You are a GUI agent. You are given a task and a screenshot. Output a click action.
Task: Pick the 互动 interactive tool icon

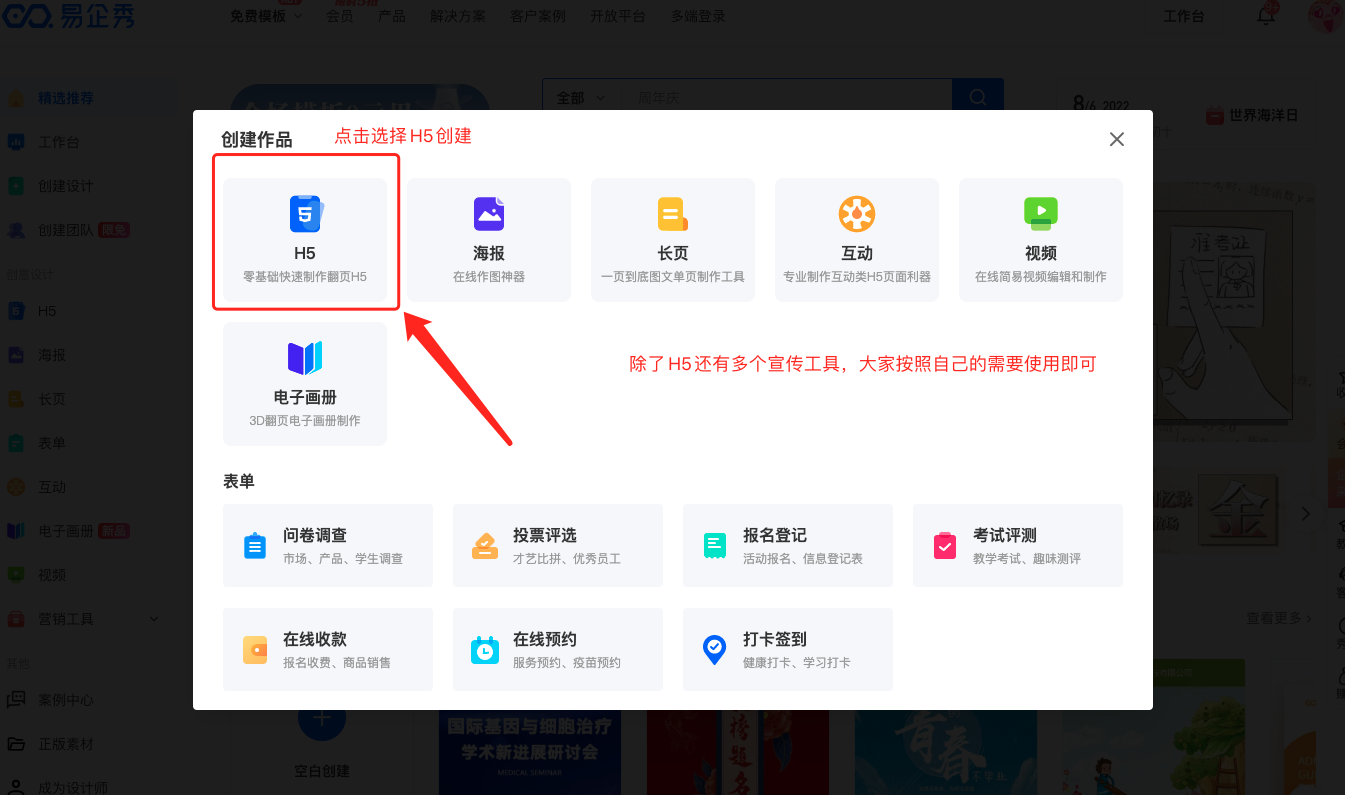[857, 214]
